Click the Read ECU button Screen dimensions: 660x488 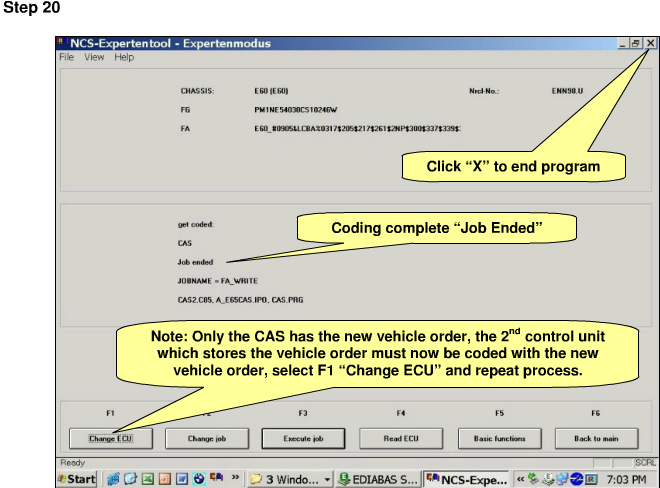tap(401, 439)
